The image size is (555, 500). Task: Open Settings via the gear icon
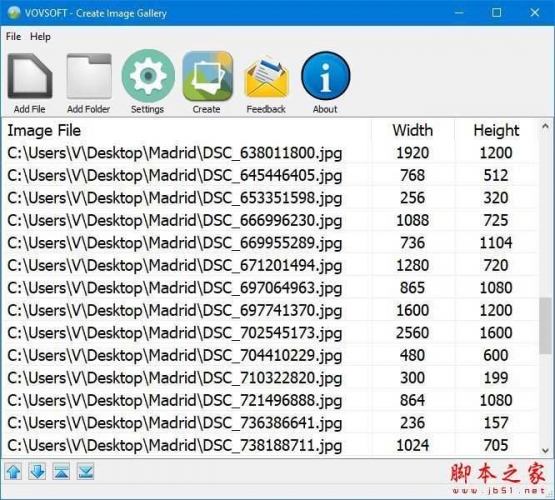coord(148,76)
